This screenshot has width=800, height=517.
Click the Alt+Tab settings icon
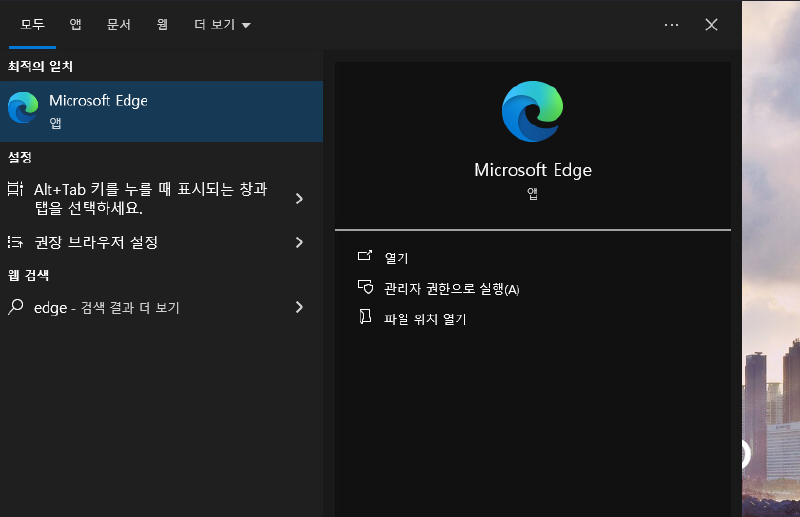click(15, 189)
